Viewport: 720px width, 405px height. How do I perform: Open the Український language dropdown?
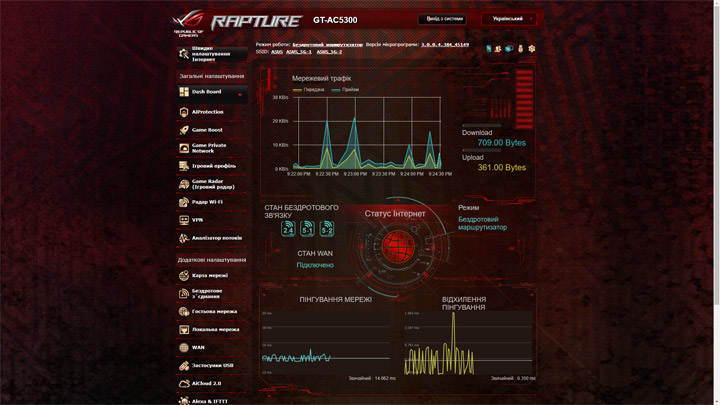[x=509, y=19]
